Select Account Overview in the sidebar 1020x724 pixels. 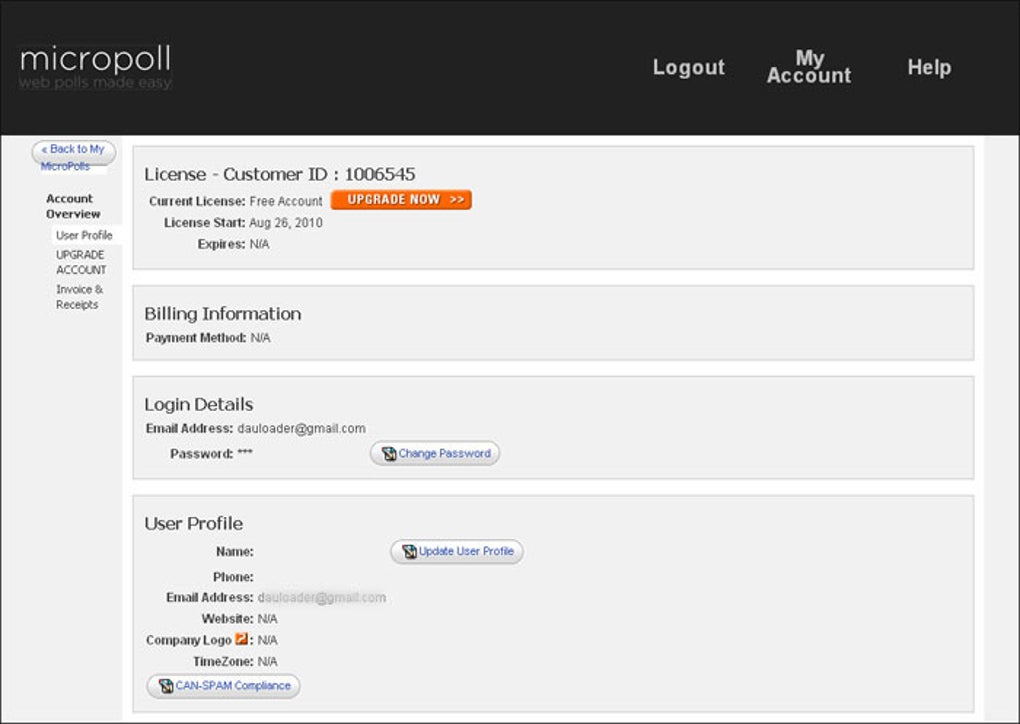(73, 206)
